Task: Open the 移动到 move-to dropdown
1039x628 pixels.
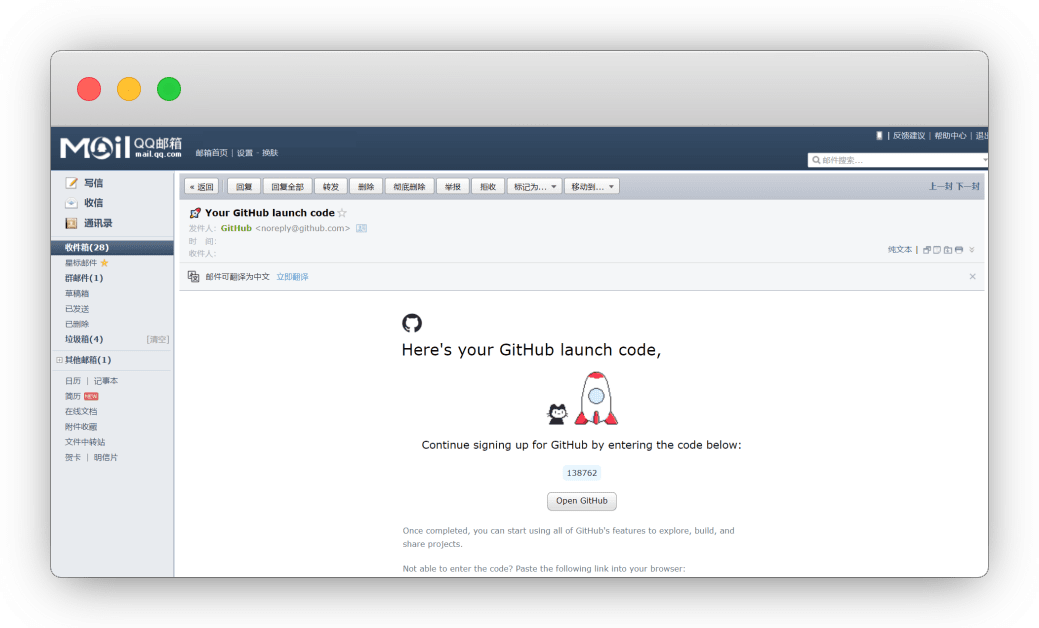Action: tap(591, 186)
